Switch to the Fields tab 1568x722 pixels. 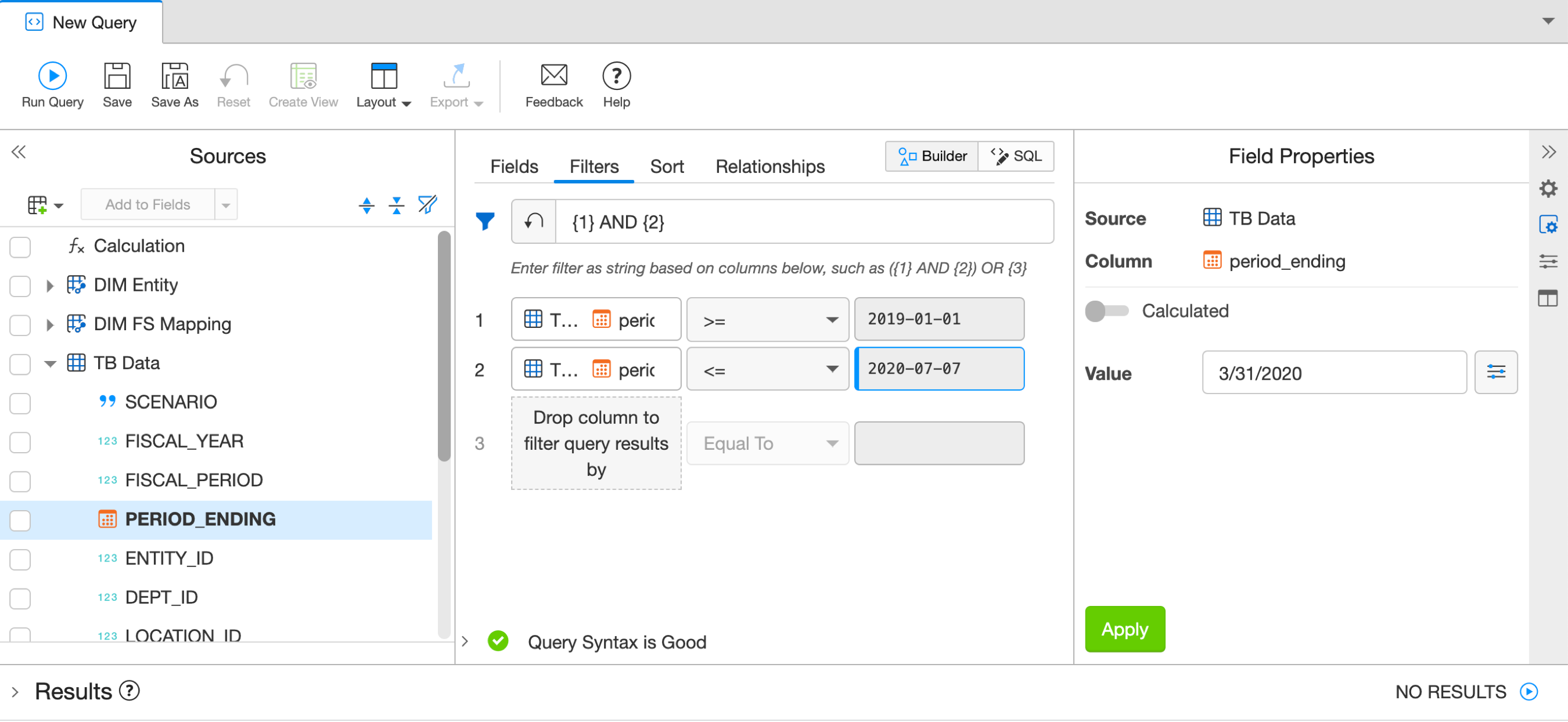514,166
